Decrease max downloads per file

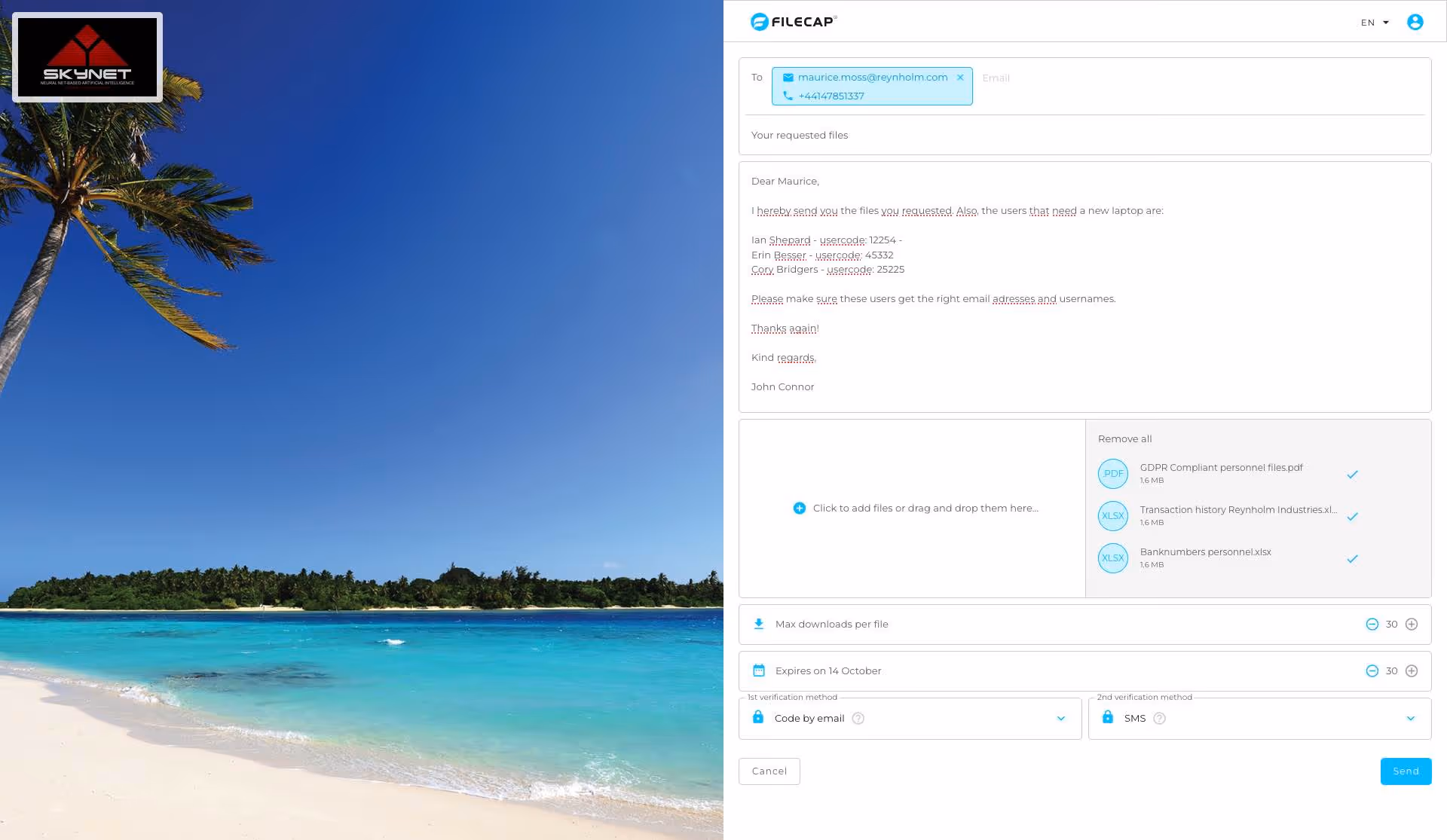point(1372,625)
